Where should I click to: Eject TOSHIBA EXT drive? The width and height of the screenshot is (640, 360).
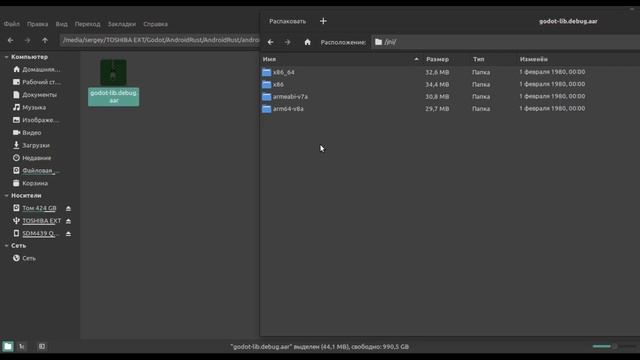click(x=68, y=221)
